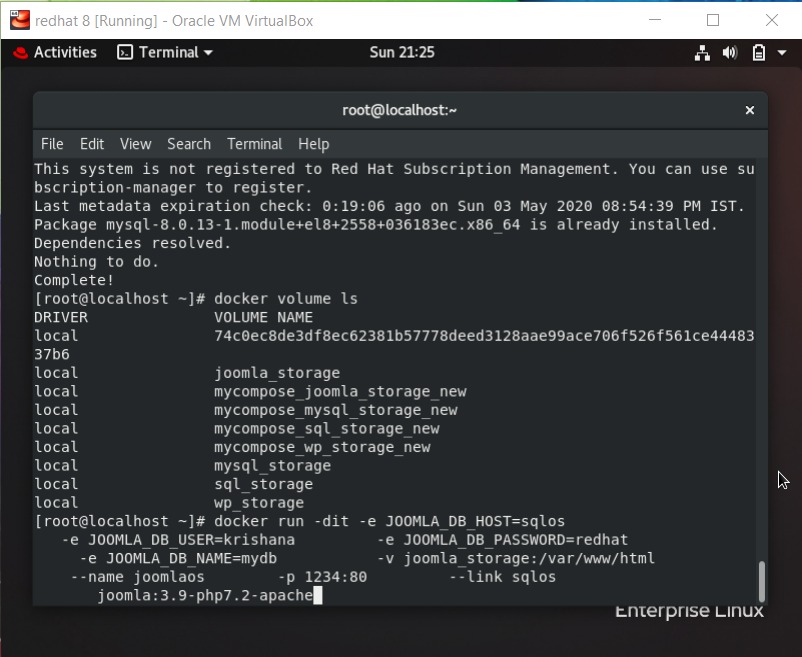Click the long hash volume name starting 74c0ec8d
The width and height of the screenshot is (802, 657).
click(x=484, y=336)
